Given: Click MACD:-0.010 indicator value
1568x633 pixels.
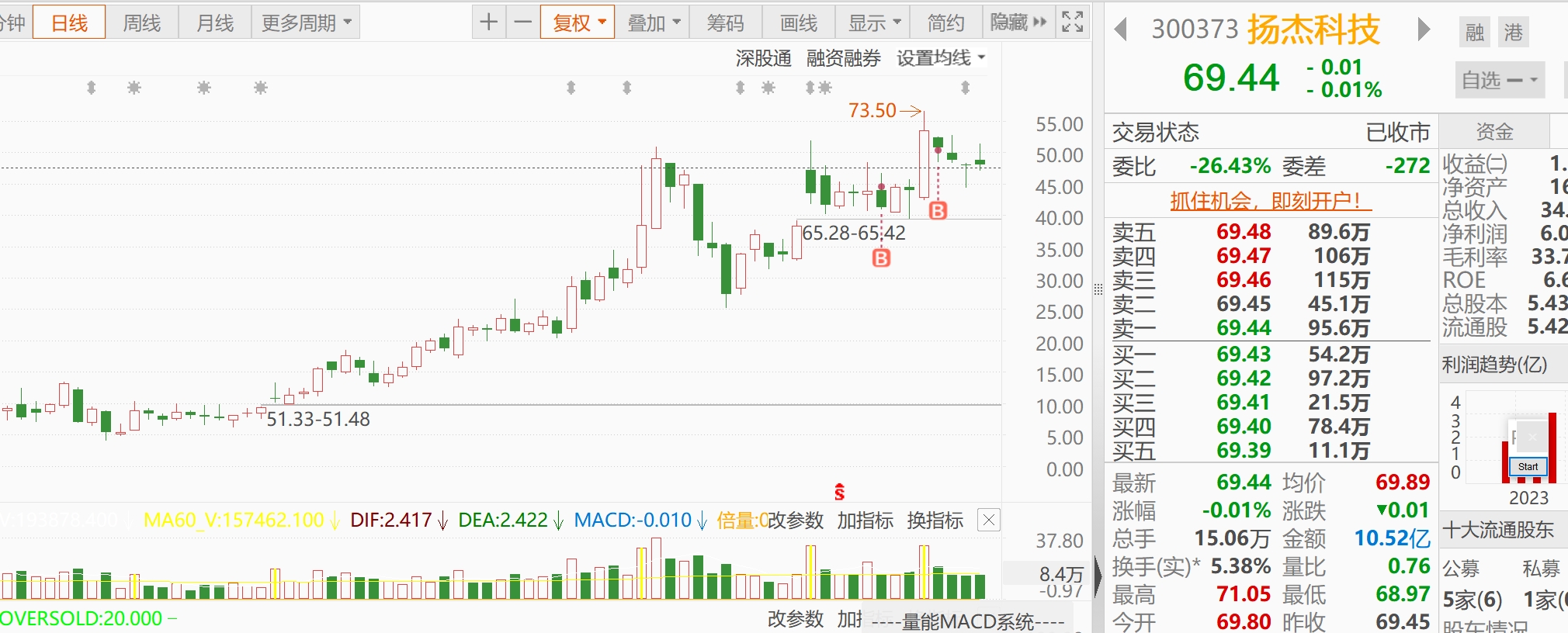Looking at the screenshot, I should (633, 520).
